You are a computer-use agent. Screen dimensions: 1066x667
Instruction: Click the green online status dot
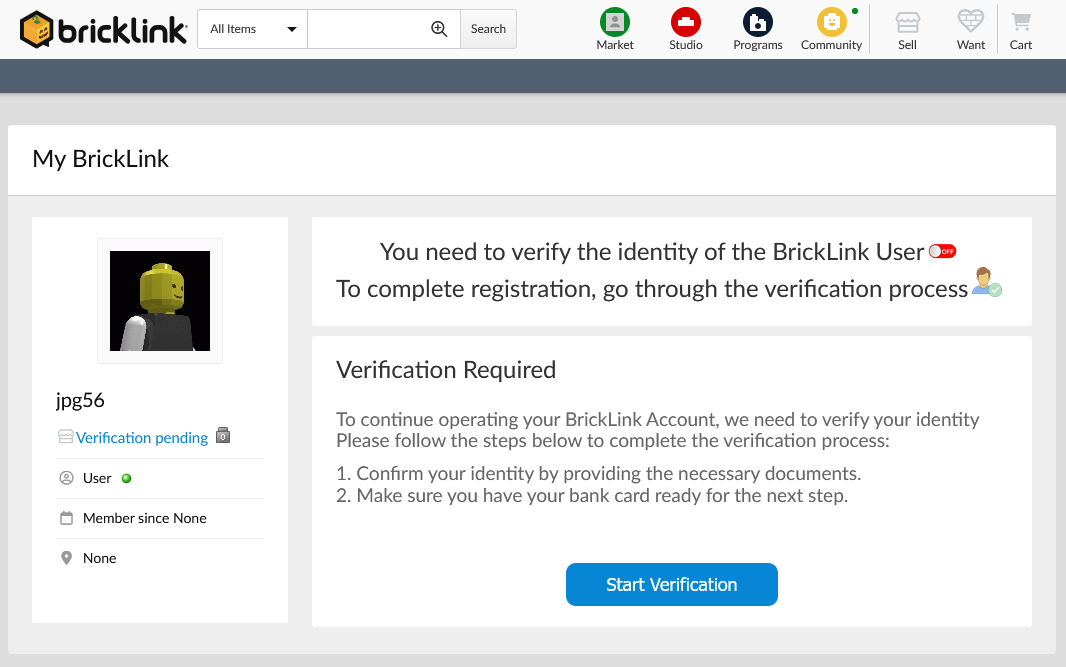click(x=126, y=479)
